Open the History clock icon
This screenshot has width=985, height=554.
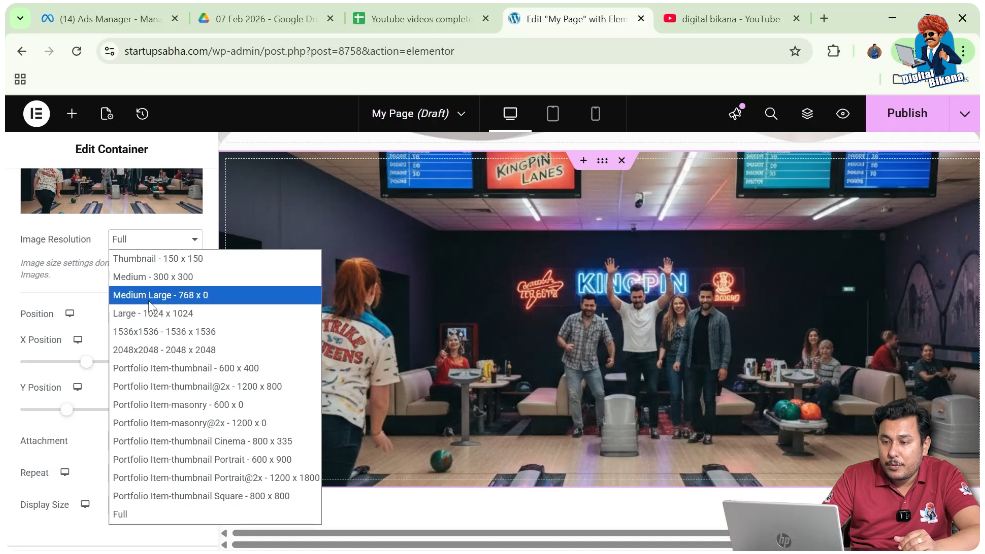[x=142, y=113]
